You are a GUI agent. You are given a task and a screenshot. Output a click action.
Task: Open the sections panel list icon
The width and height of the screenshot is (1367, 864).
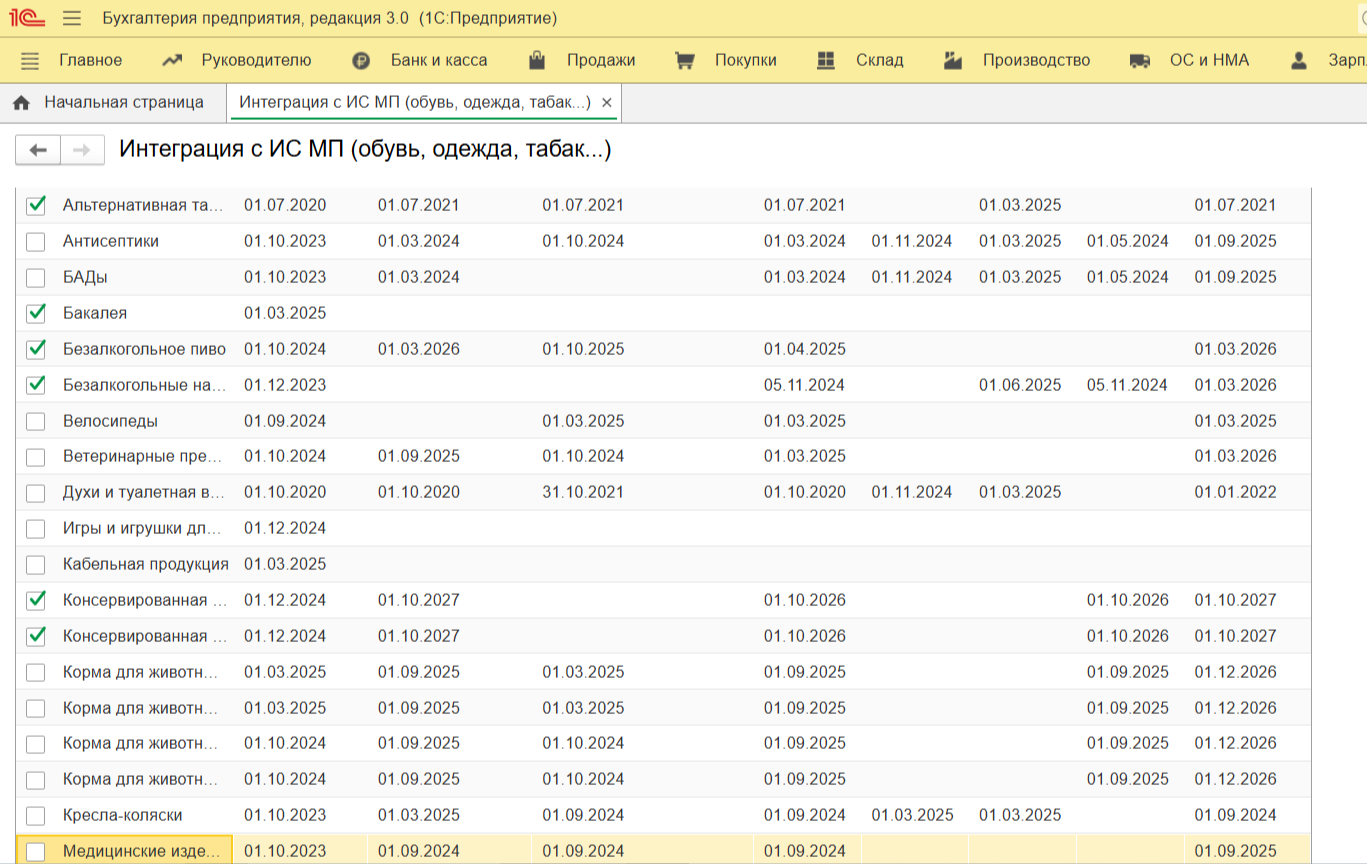(30, 61)
